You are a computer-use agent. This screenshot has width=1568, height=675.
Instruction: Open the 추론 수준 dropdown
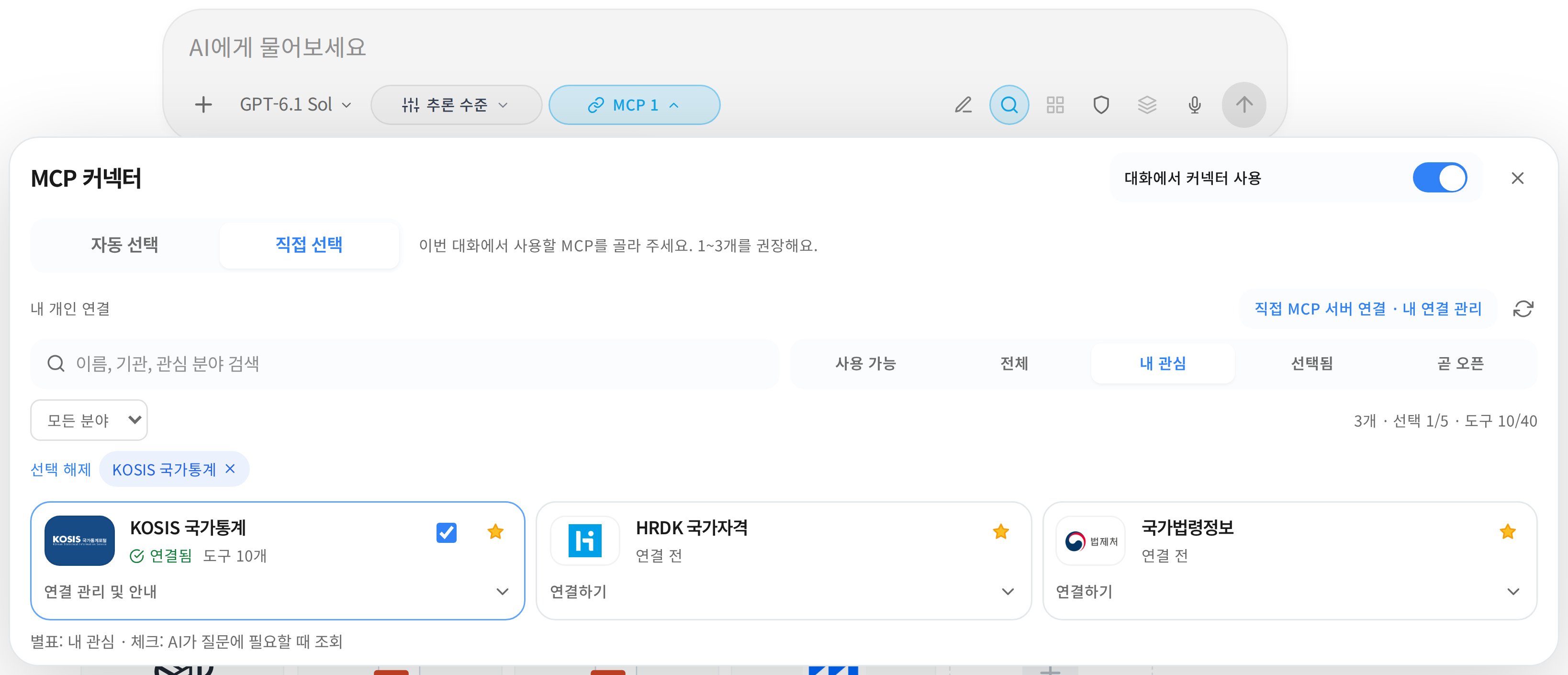(x=456, y=105)
